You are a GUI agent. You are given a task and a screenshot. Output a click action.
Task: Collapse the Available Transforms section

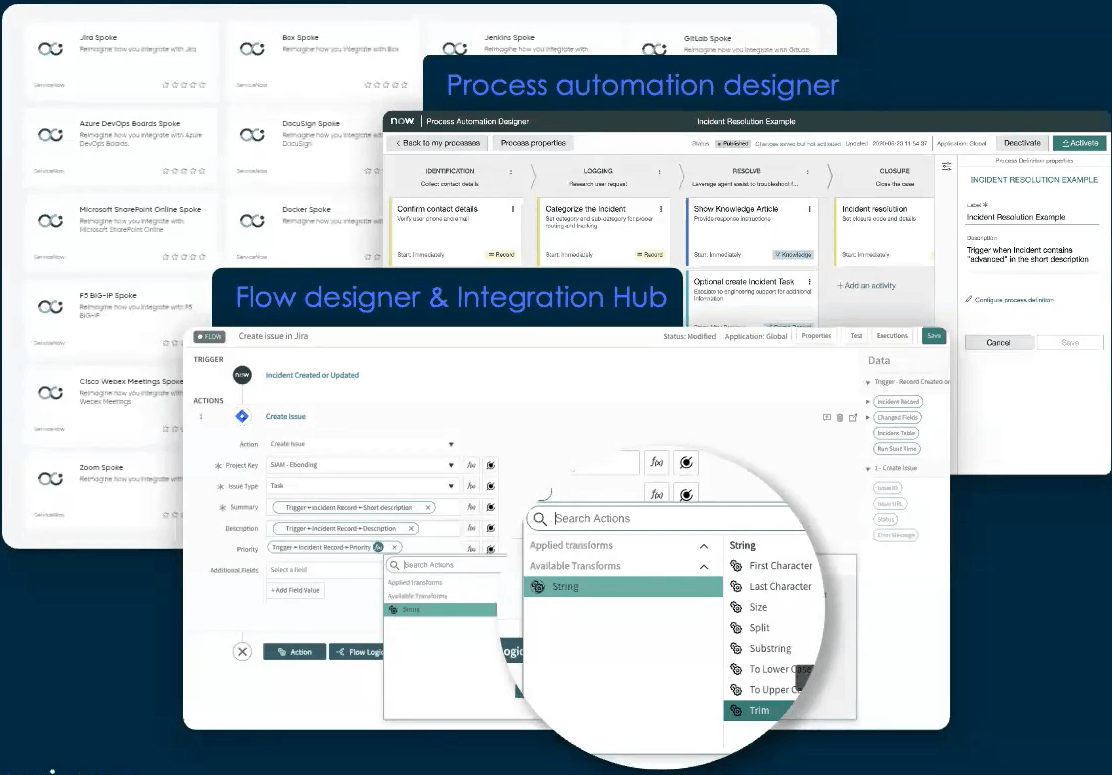(704, 566)
